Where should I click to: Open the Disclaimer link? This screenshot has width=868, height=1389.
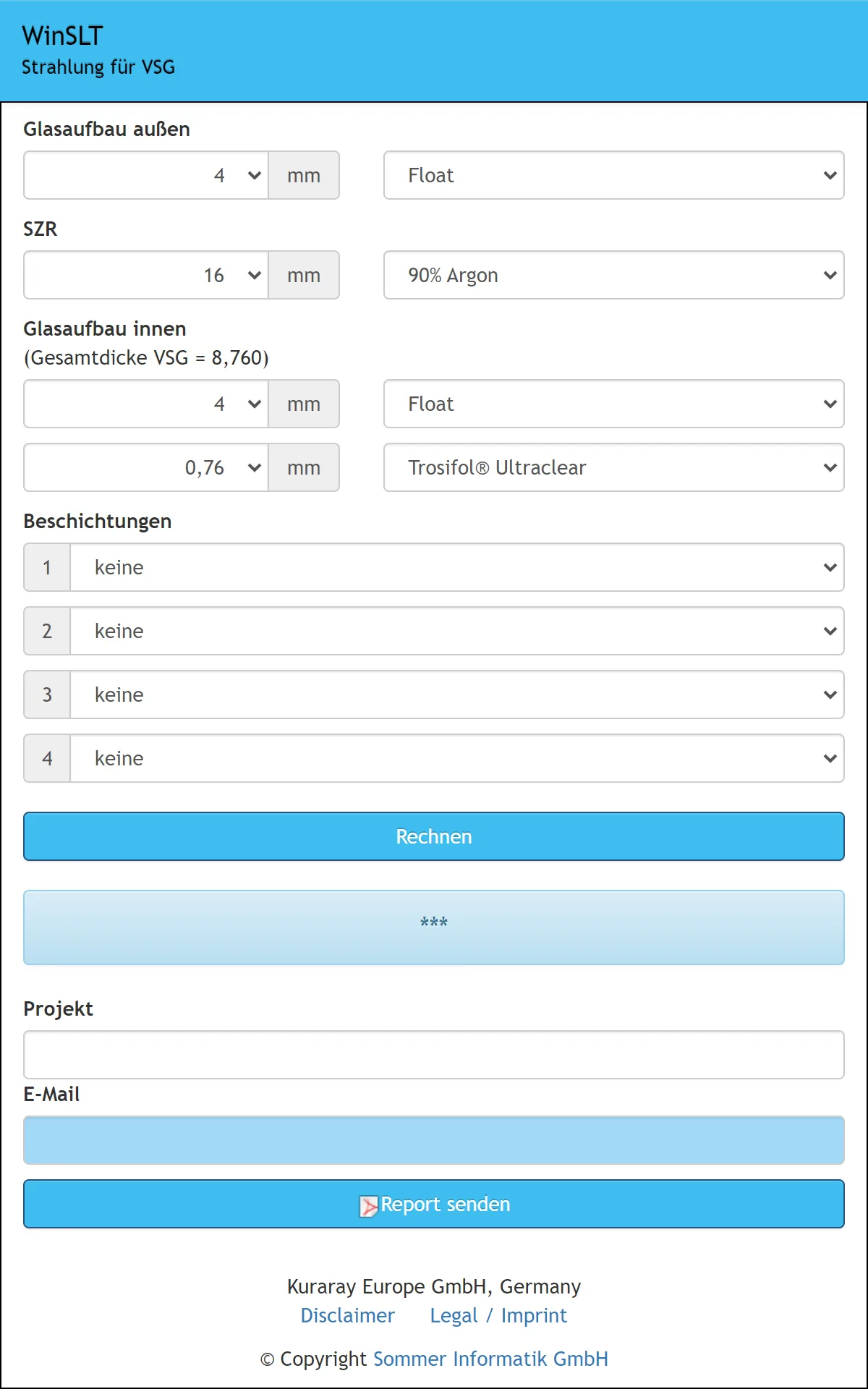[347, 1315]
